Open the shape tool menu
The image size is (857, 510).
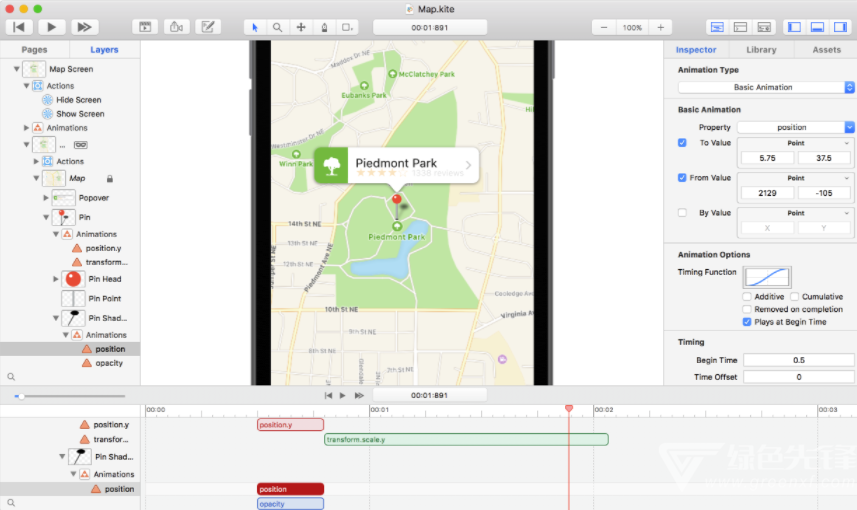pos(347,27)
